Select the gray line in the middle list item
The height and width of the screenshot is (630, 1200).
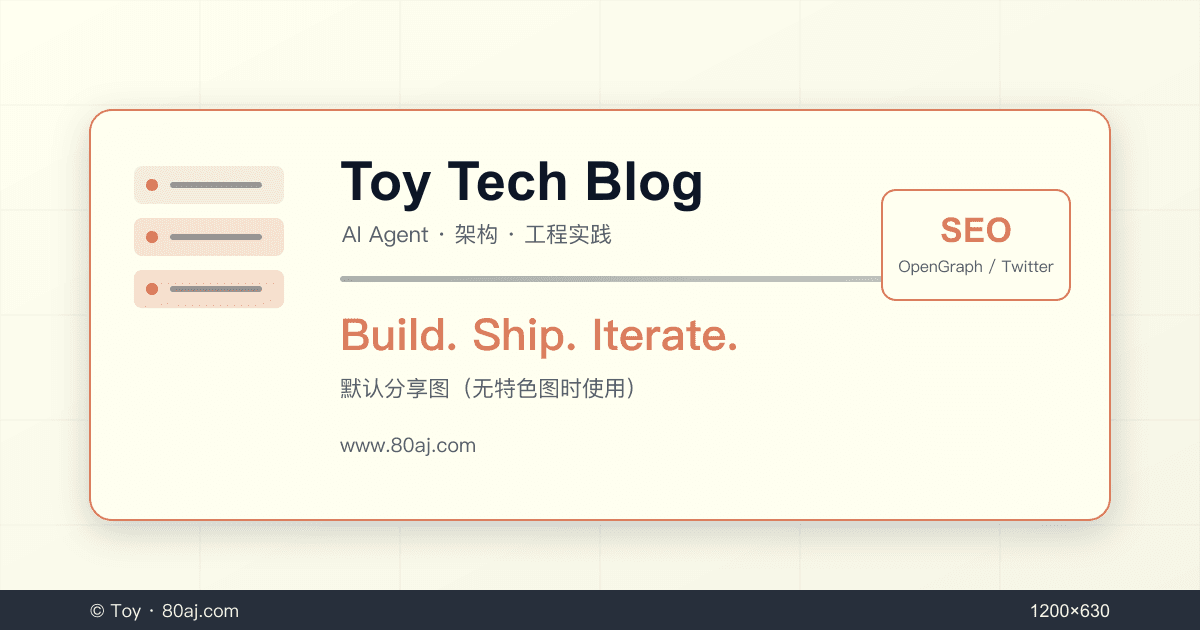[216, 237]
